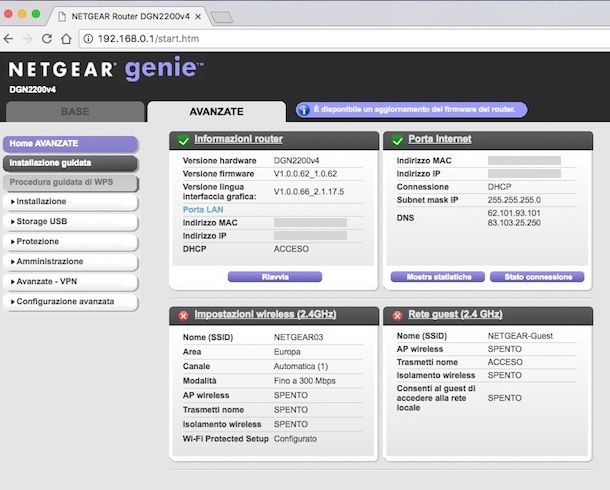Open the Informazioni router link

238,139
